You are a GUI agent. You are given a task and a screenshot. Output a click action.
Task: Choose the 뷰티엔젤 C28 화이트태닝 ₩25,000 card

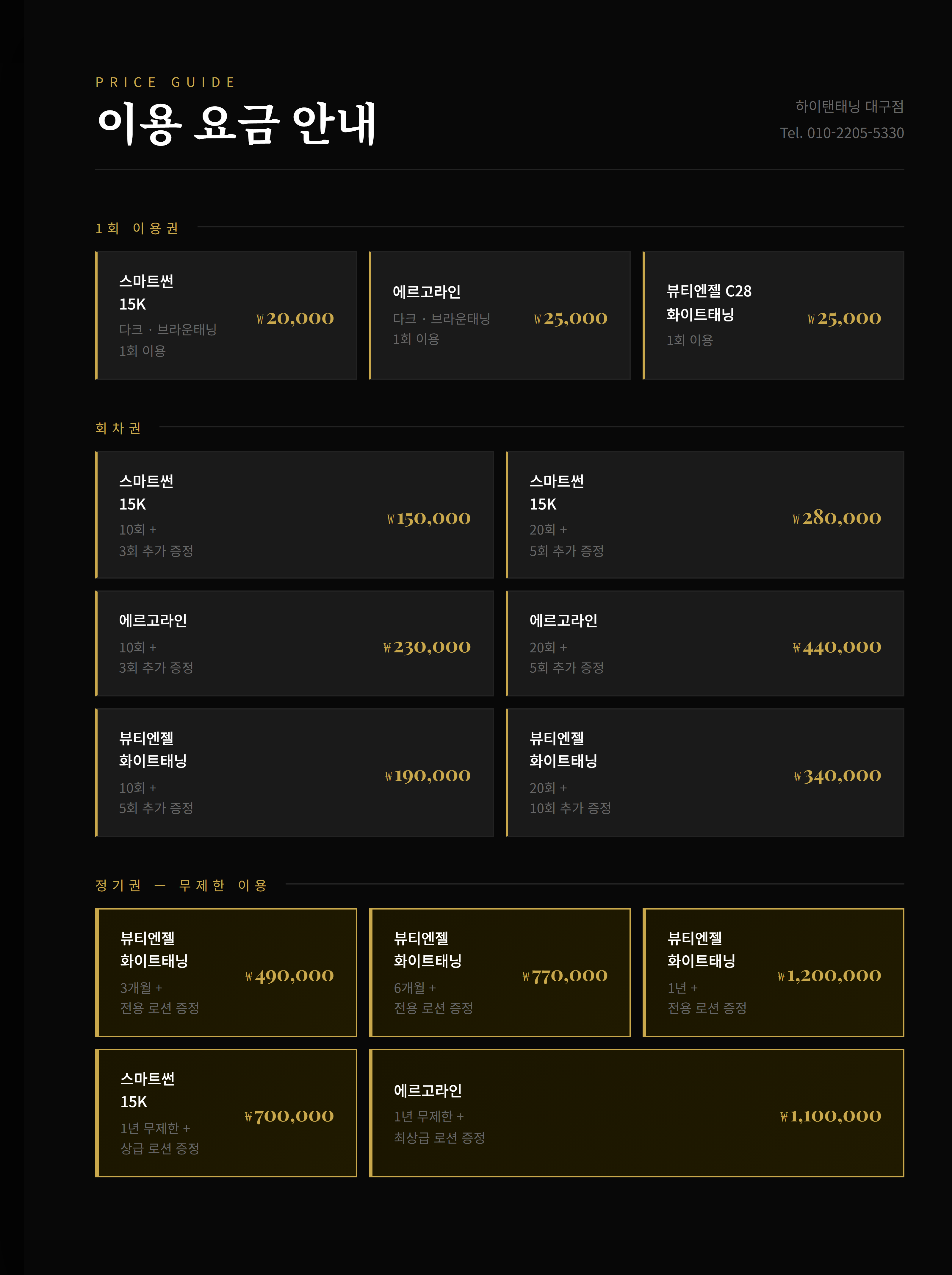[773, 315]
